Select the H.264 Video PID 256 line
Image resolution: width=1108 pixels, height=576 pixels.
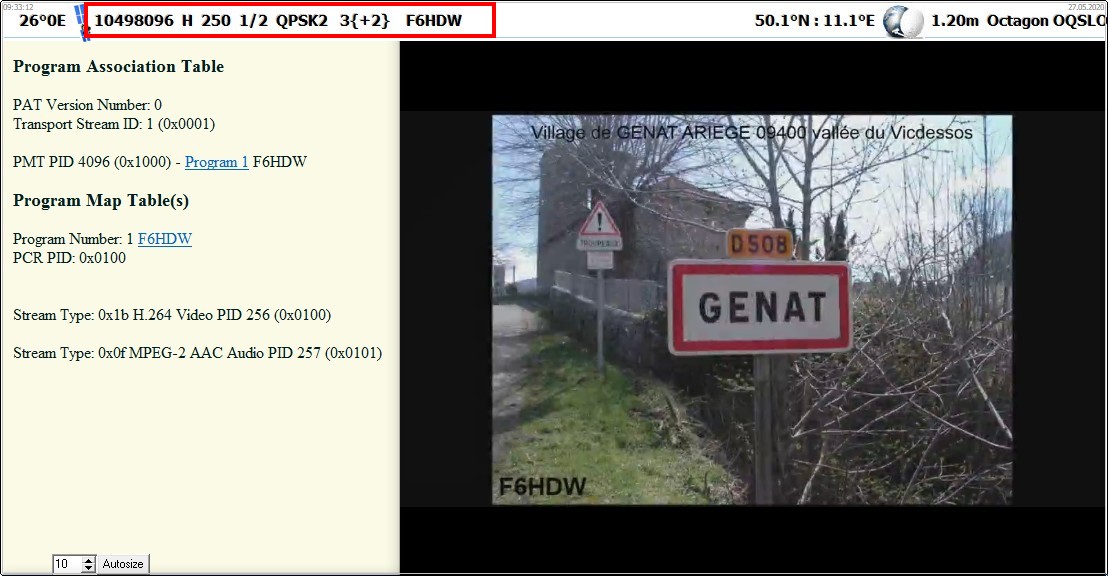coord(172,315)
